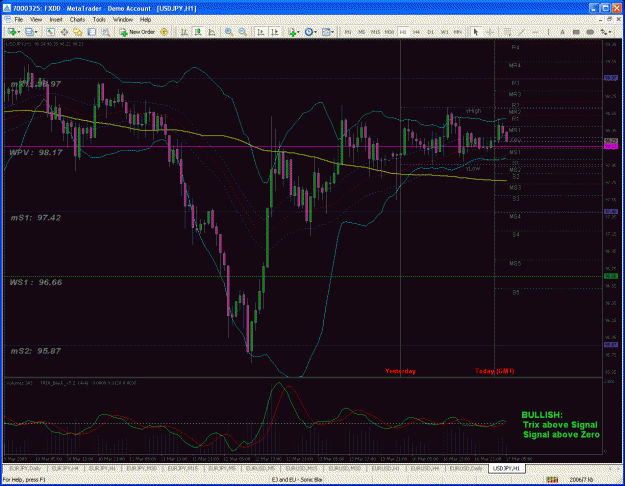Open the Window menu
This screenshot has width=625, height=486.
pyautogui.click(x=123, y=20)
